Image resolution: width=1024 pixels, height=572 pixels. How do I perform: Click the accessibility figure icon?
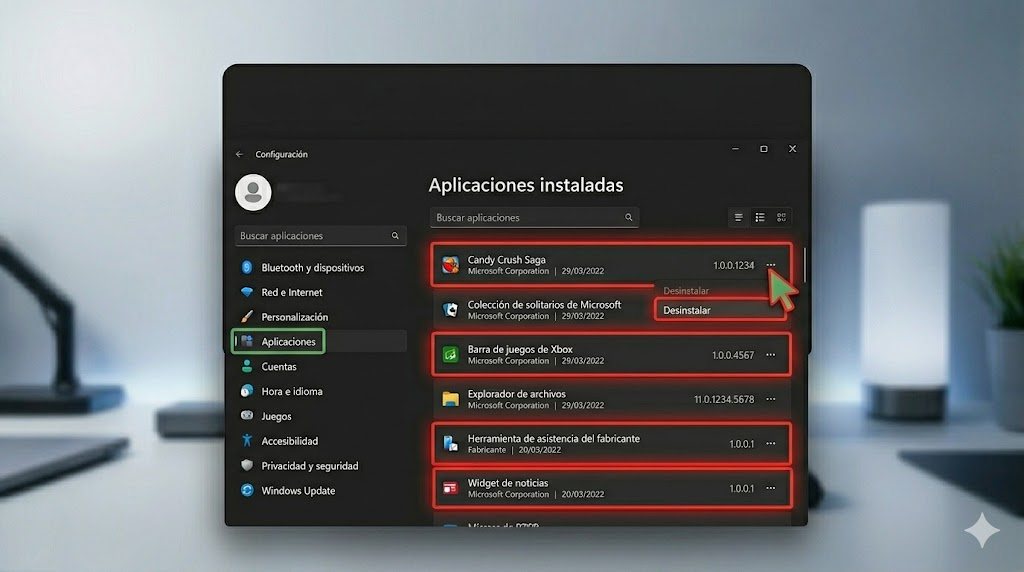point(247,440)
